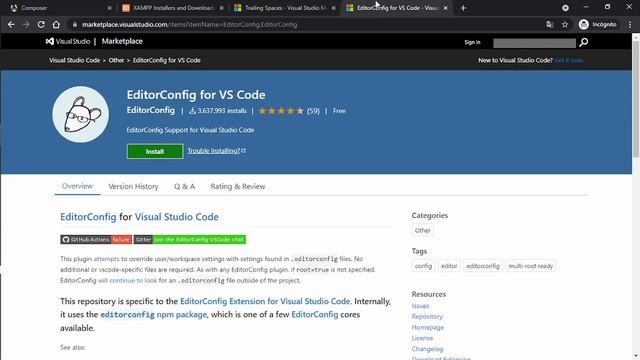
Task: Click the translate page icon
Action: (x=549, y=24)
